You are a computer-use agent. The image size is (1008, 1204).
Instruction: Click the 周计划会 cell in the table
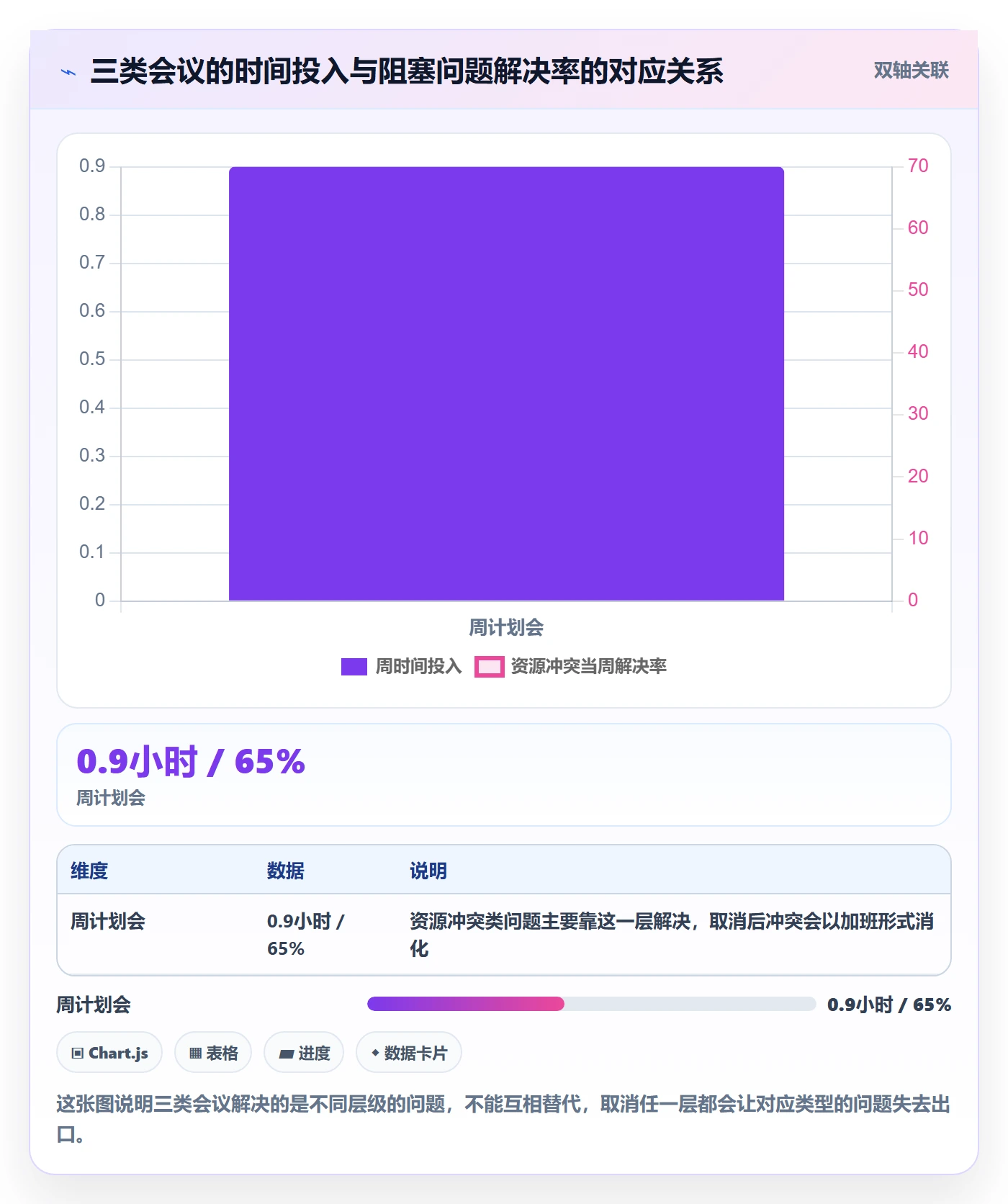(108, 921)
